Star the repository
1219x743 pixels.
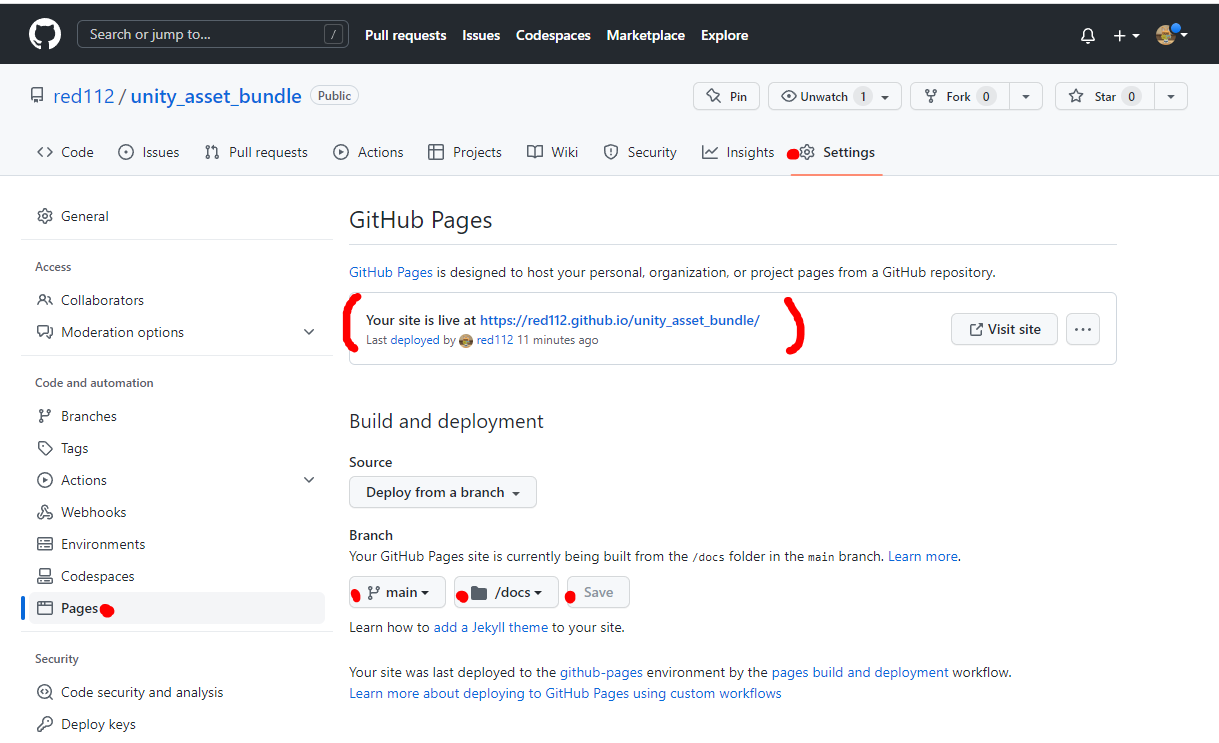(x=1104, y=96)
